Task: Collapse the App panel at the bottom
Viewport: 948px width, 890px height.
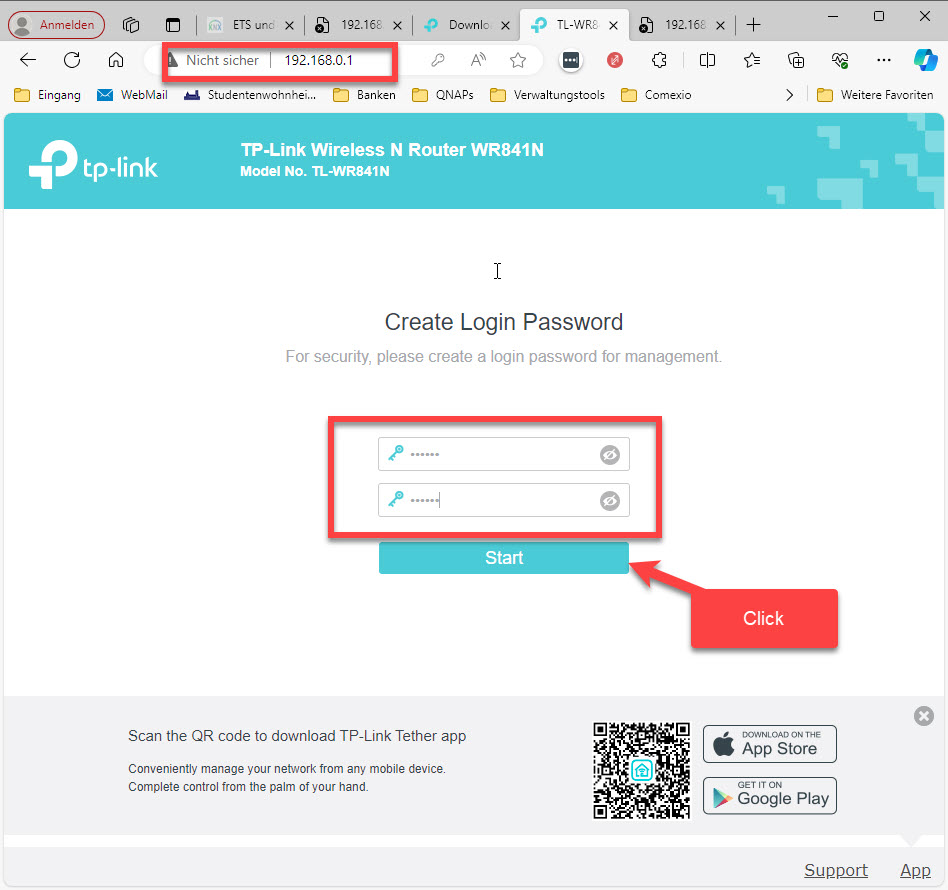Action: click(914, 870)
